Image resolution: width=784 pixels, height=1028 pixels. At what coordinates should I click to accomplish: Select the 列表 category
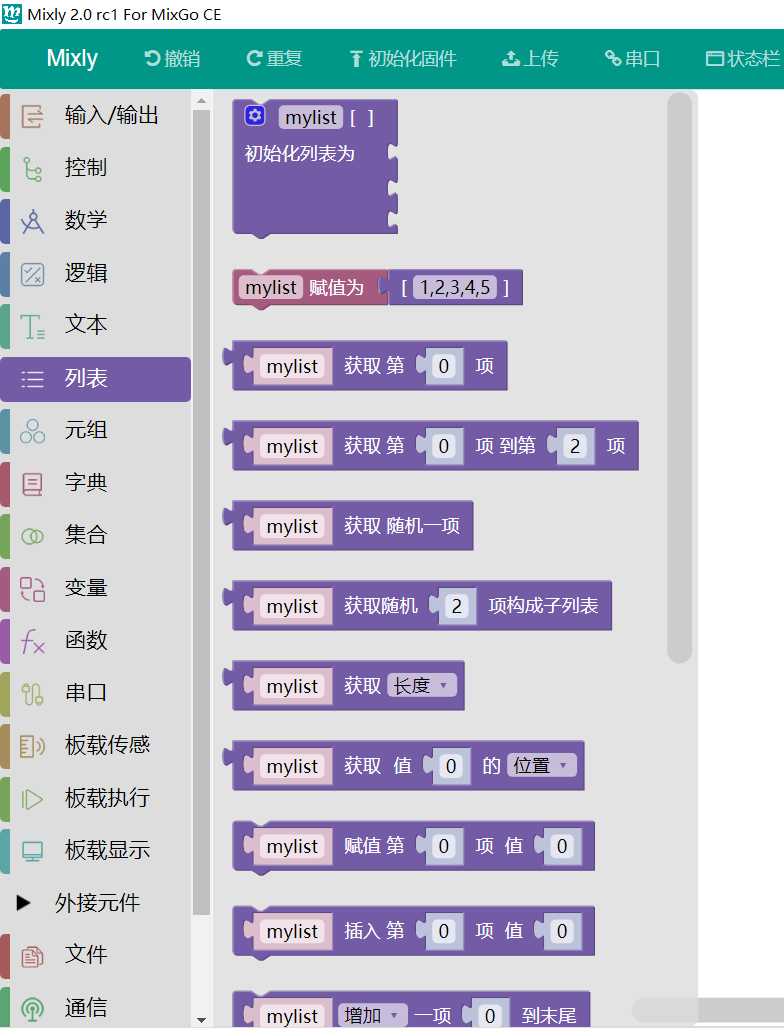[x=96, y=379]
